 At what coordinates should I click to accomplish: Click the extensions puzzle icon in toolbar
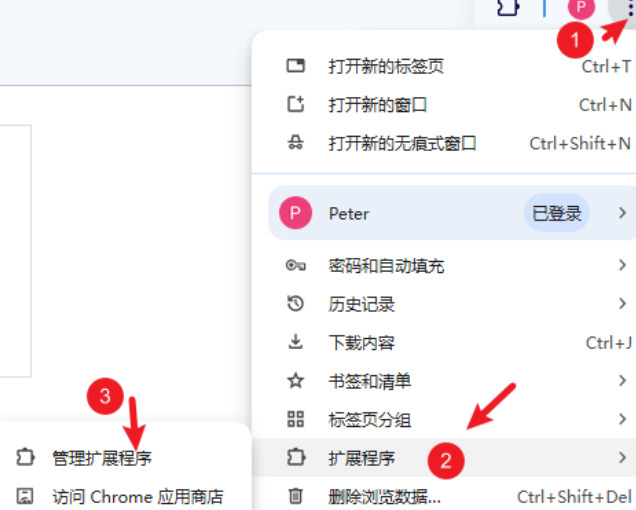tap(509, 7)
